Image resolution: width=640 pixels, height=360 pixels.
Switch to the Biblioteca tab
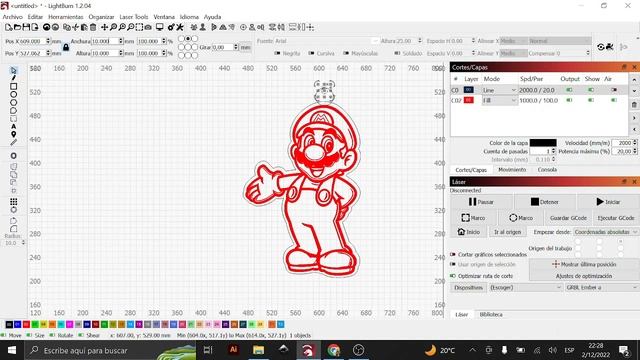tap(491, 315)
